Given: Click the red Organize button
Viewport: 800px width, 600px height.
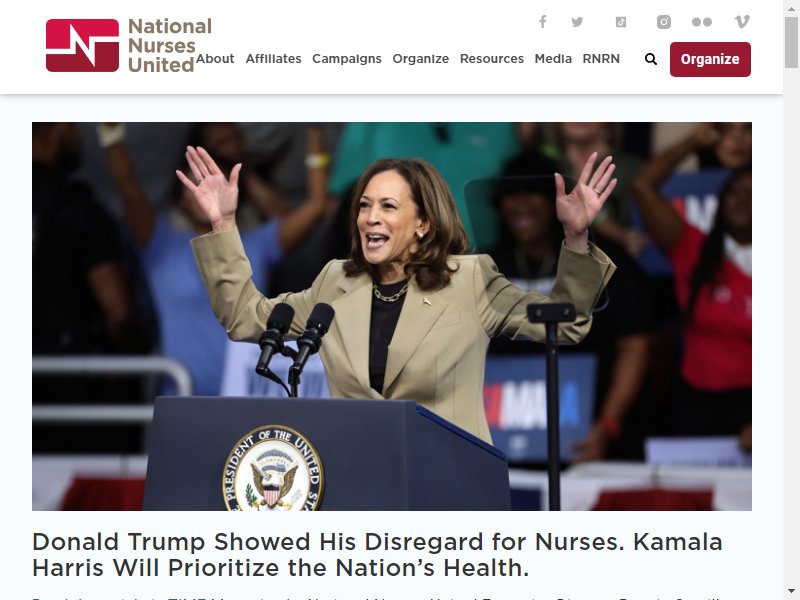Looking at the screenshot, I should point(710,59).
